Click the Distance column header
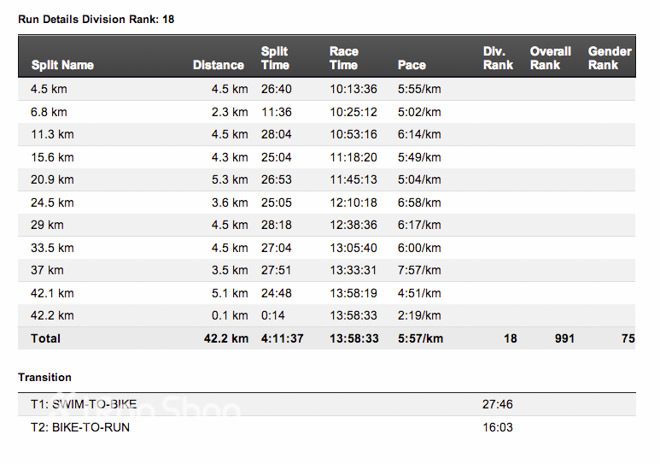 [x=218, y=65]
